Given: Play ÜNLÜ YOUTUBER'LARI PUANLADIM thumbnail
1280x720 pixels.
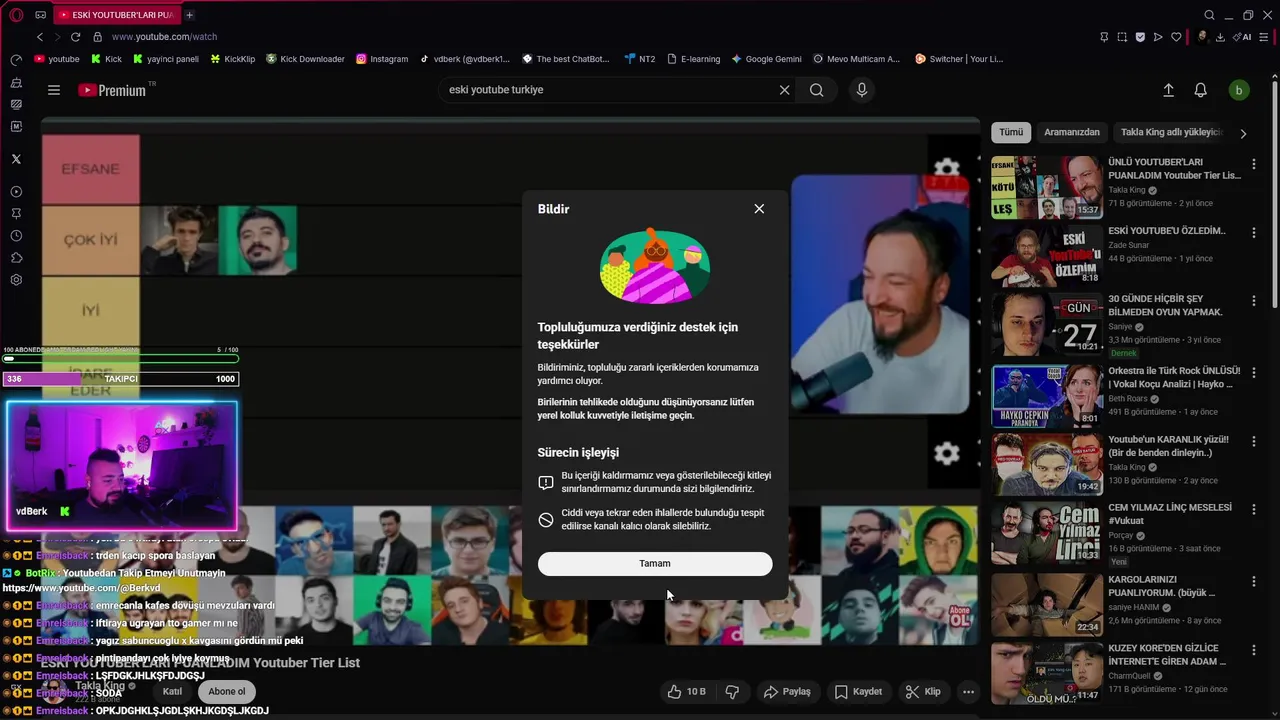Looking at the screenshot, I should tap(1047, 187).
